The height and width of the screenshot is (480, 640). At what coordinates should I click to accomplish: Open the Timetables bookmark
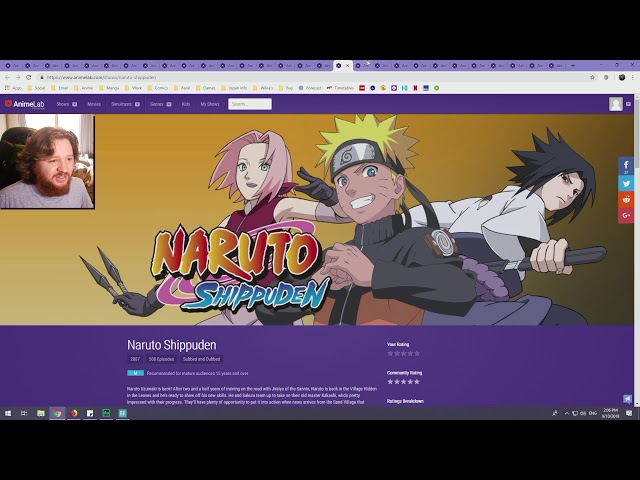(340, 88)
